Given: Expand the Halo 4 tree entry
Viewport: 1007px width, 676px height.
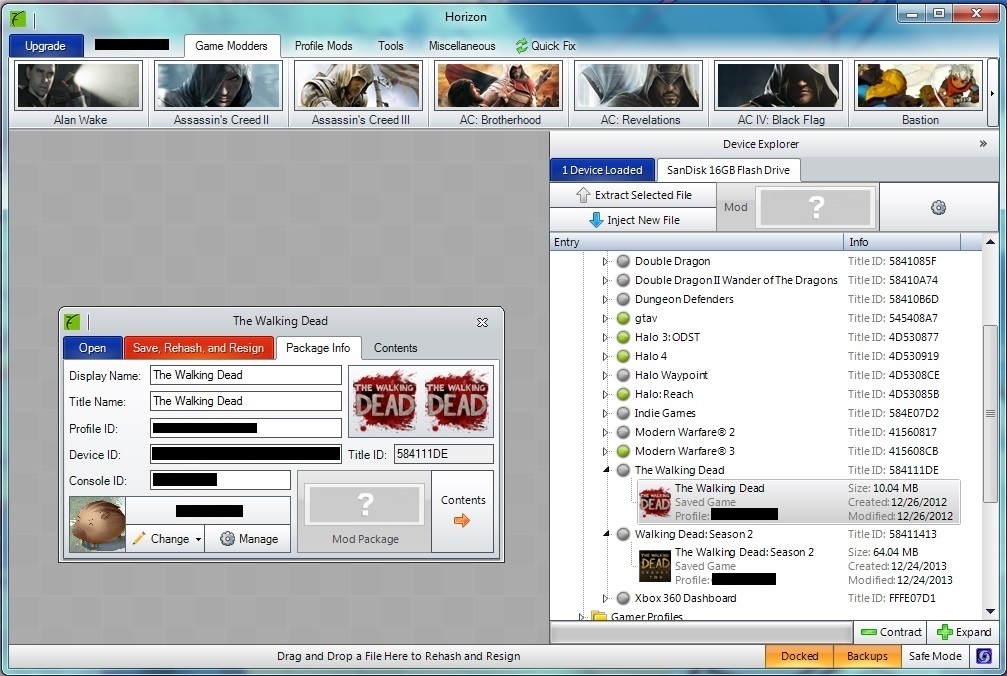Looking at the screenshot, I should click(604, 356).
